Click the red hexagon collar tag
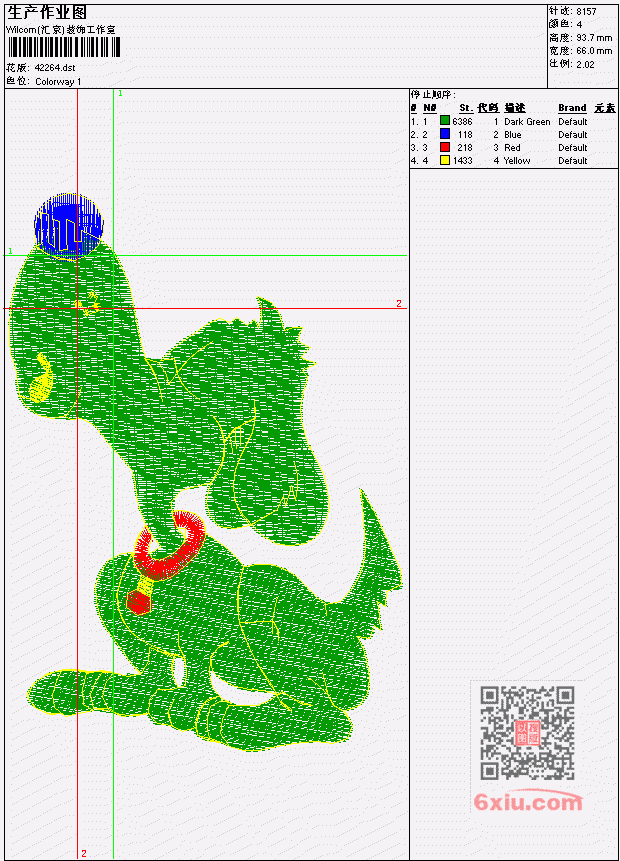 [x=138, y=602]
